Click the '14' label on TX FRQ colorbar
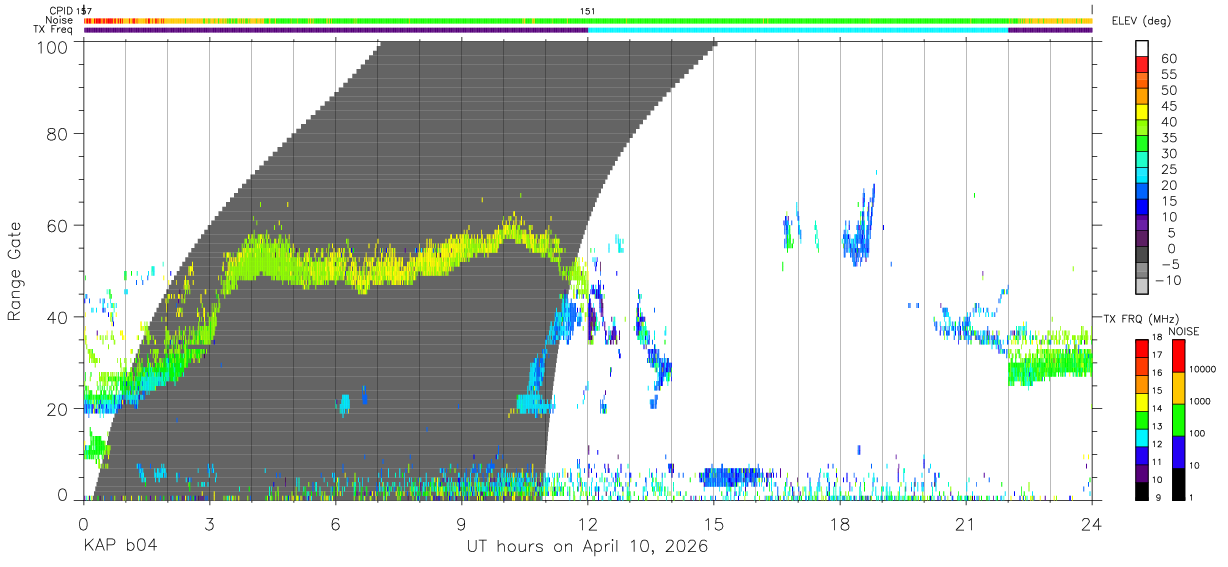Screen dimensions: 1228x567 (x=1158, y=408)
